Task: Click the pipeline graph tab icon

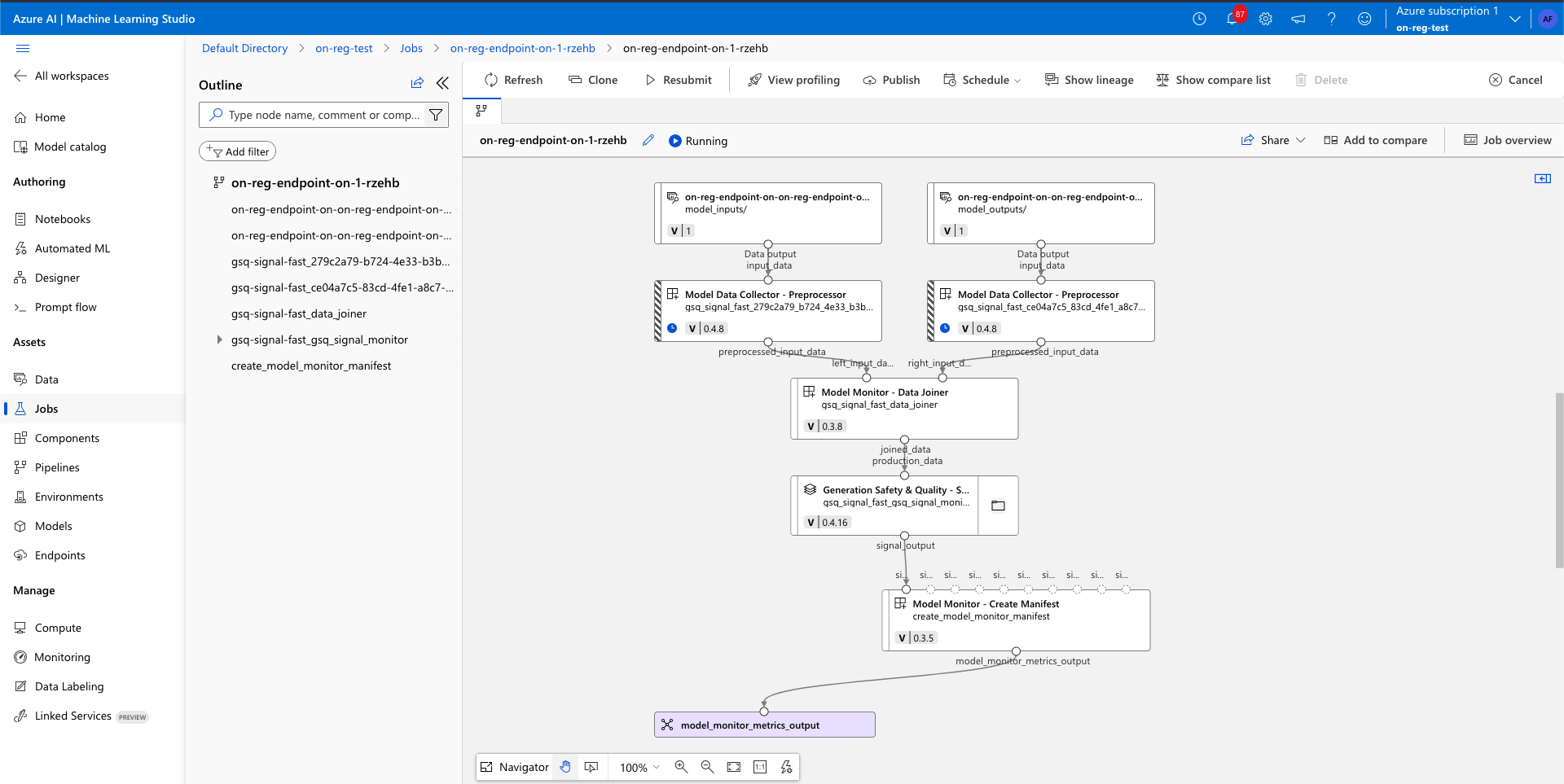Action: pyautogui.click(x=481, y=110)
